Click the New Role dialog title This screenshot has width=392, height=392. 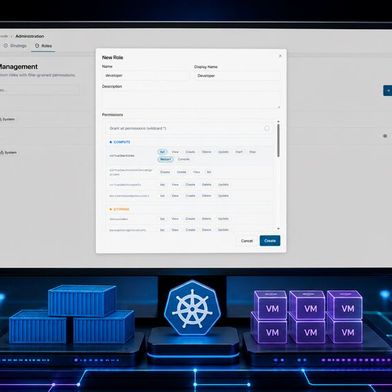coord(113,57)
